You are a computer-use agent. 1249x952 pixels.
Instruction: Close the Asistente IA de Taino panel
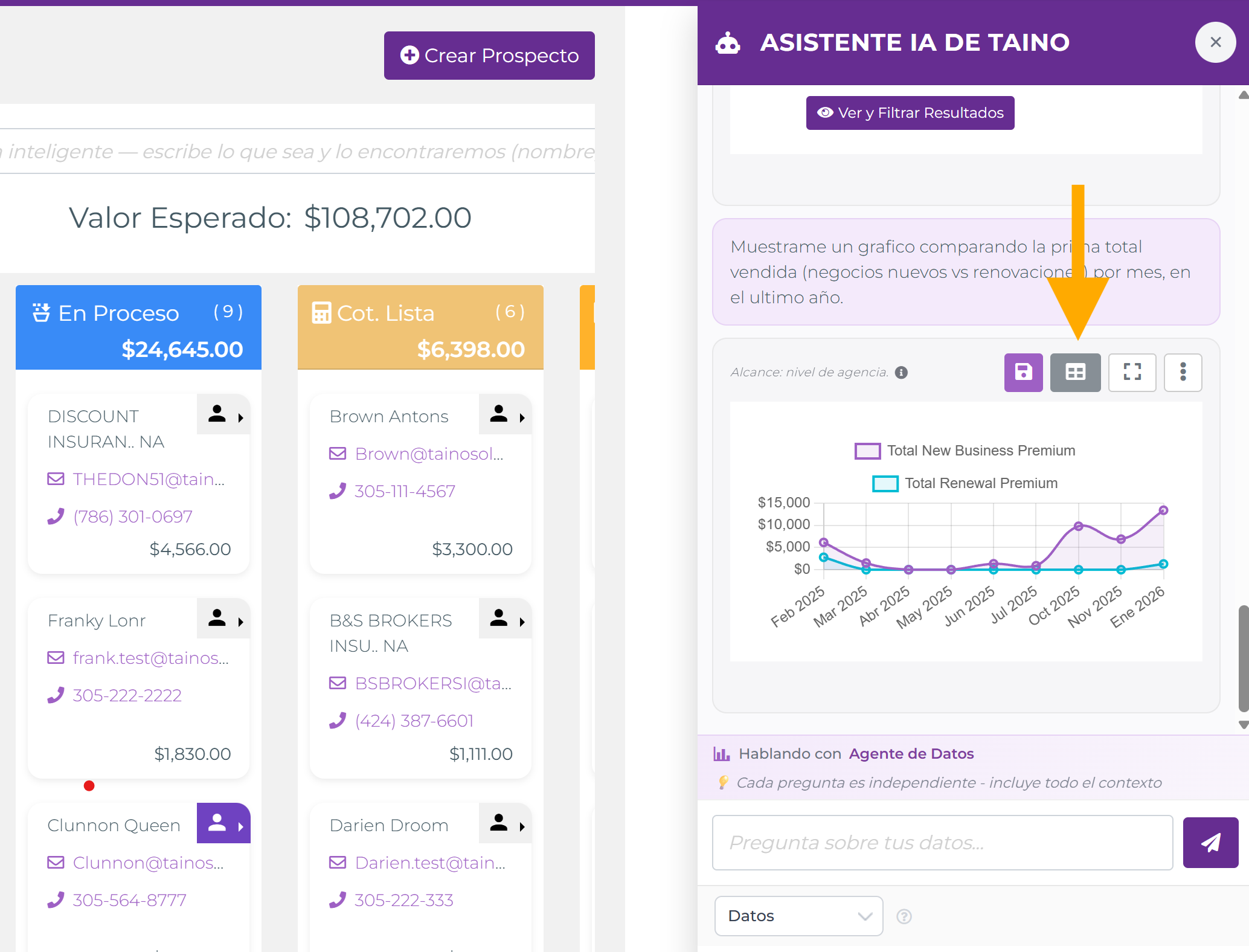[1215, 42]
